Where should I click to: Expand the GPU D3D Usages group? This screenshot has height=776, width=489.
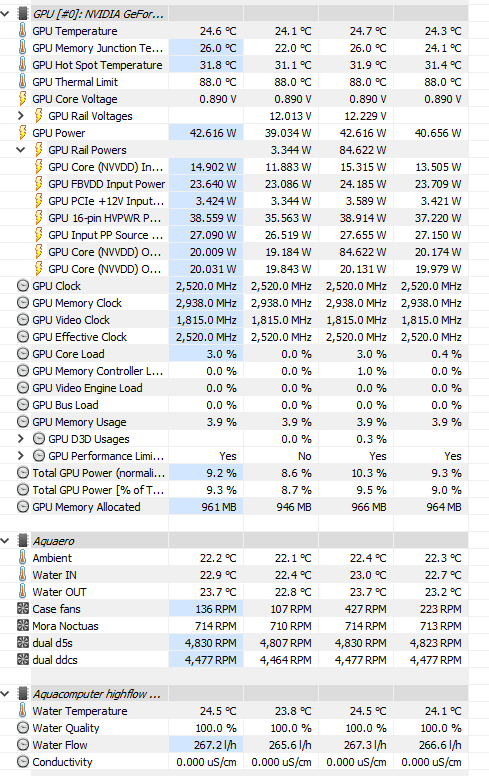coord(20,438)
